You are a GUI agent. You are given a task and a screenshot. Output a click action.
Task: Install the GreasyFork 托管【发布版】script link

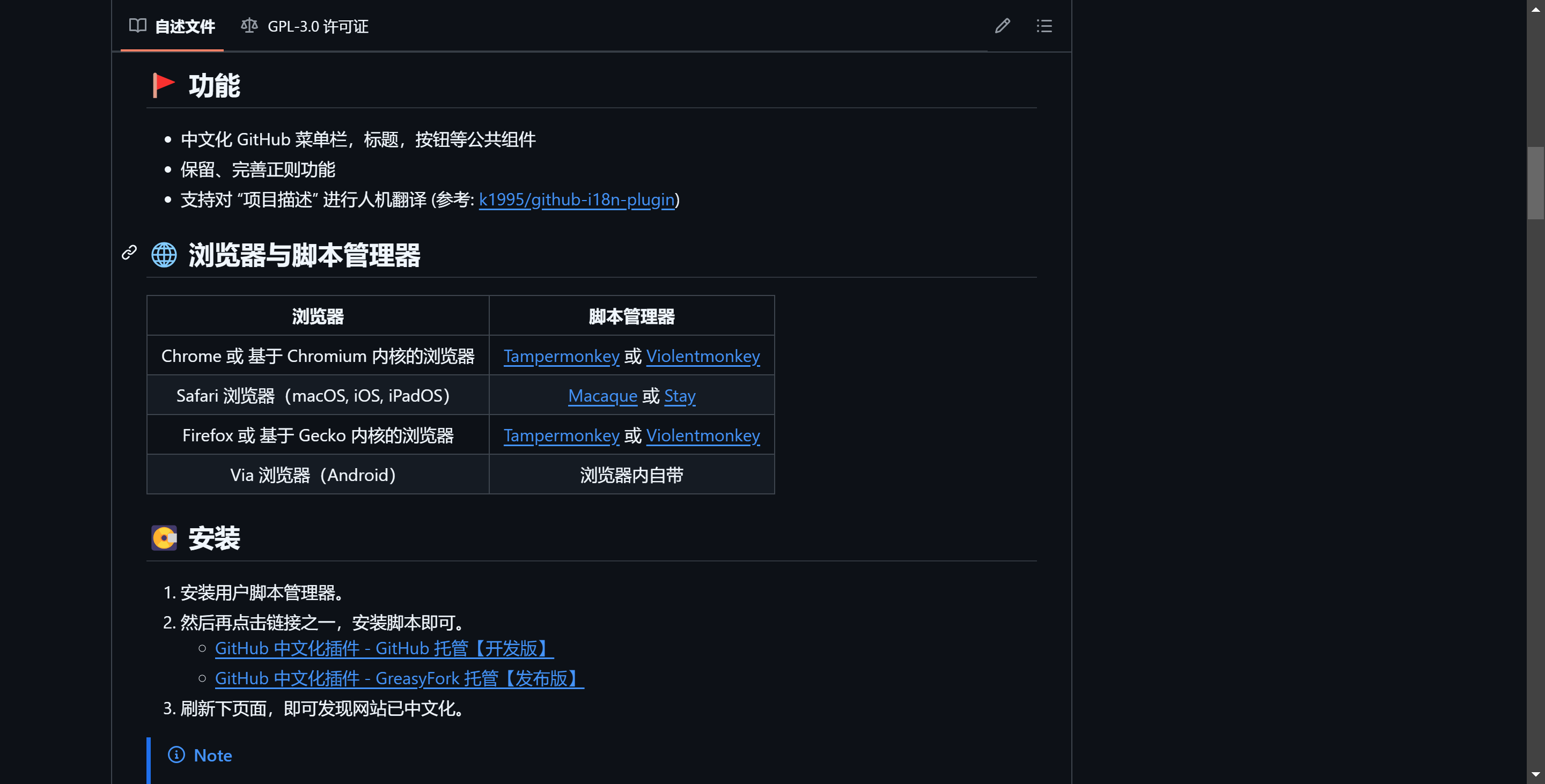click(399, 678)
